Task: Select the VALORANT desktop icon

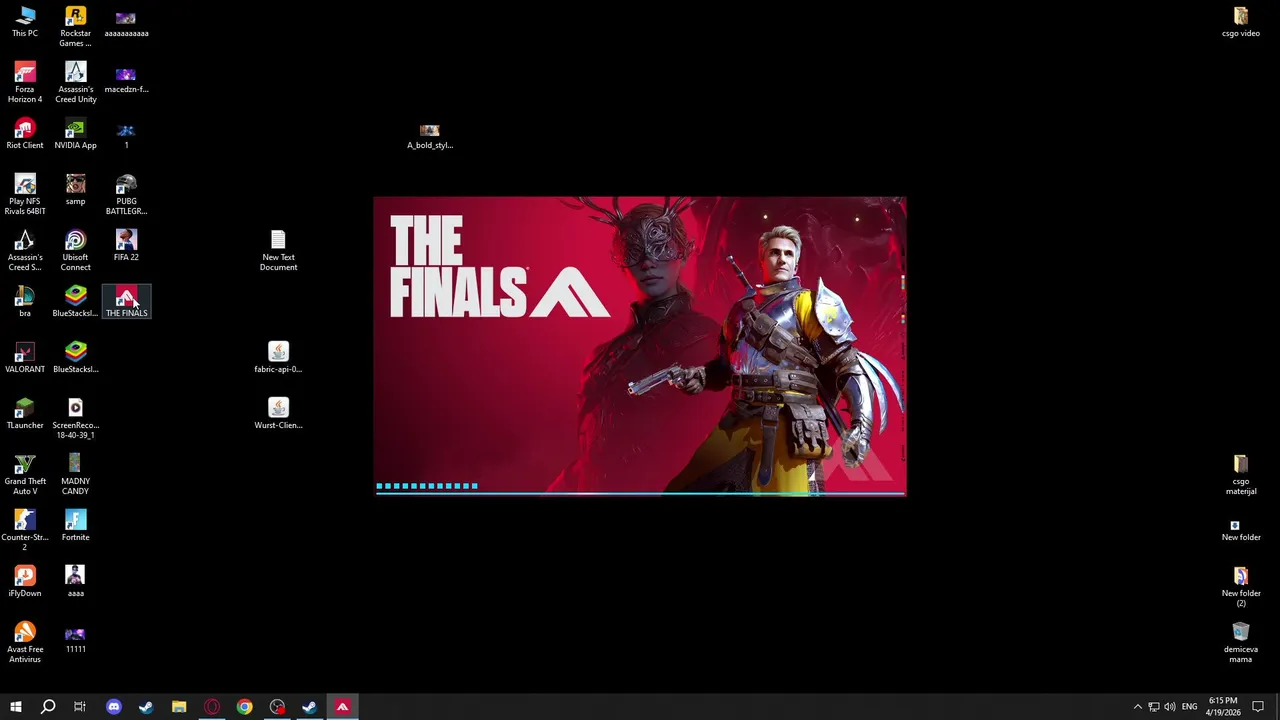Action: pos(25,358)
